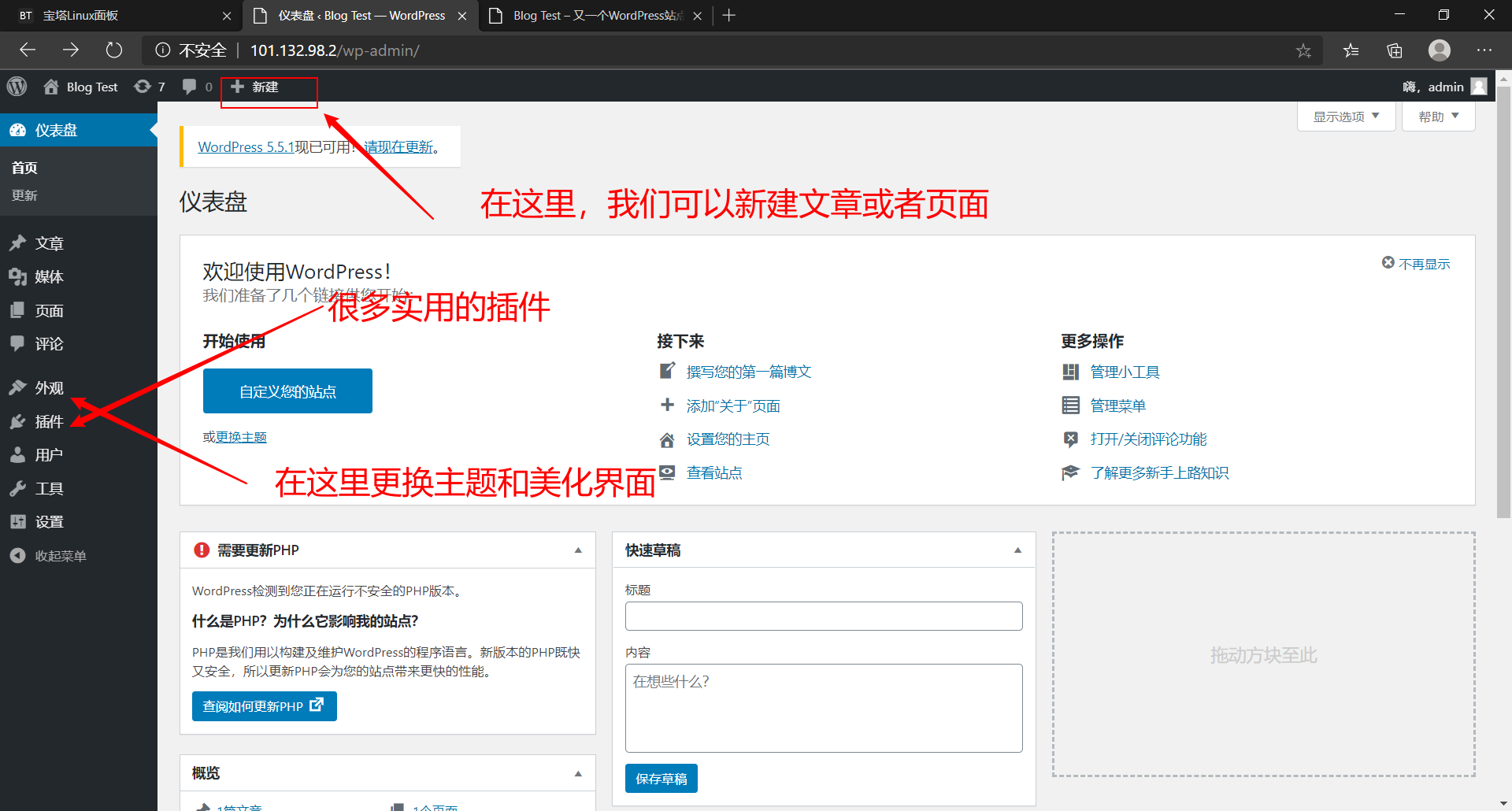The image size is (1512, 811).
Task: Go back in browser
Action: click(28, 50)
